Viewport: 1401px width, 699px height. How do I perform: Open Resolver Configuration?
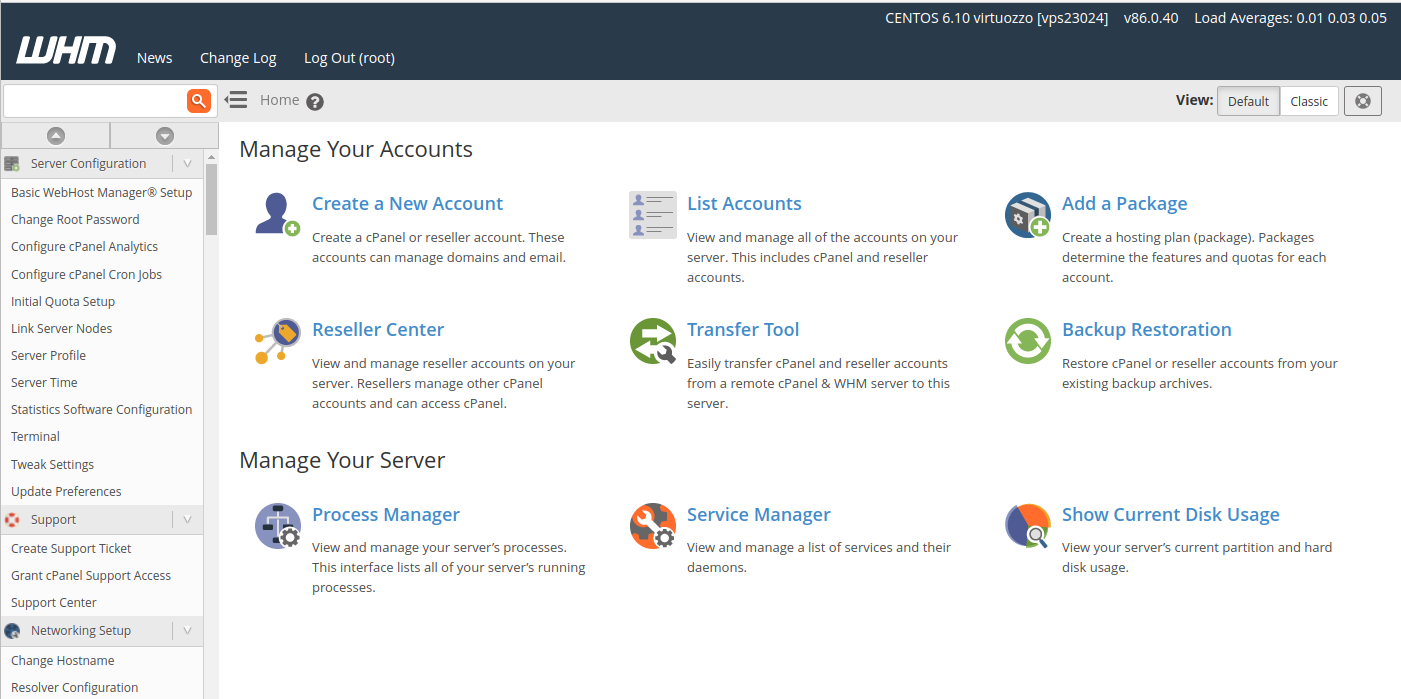coord(75,688)
